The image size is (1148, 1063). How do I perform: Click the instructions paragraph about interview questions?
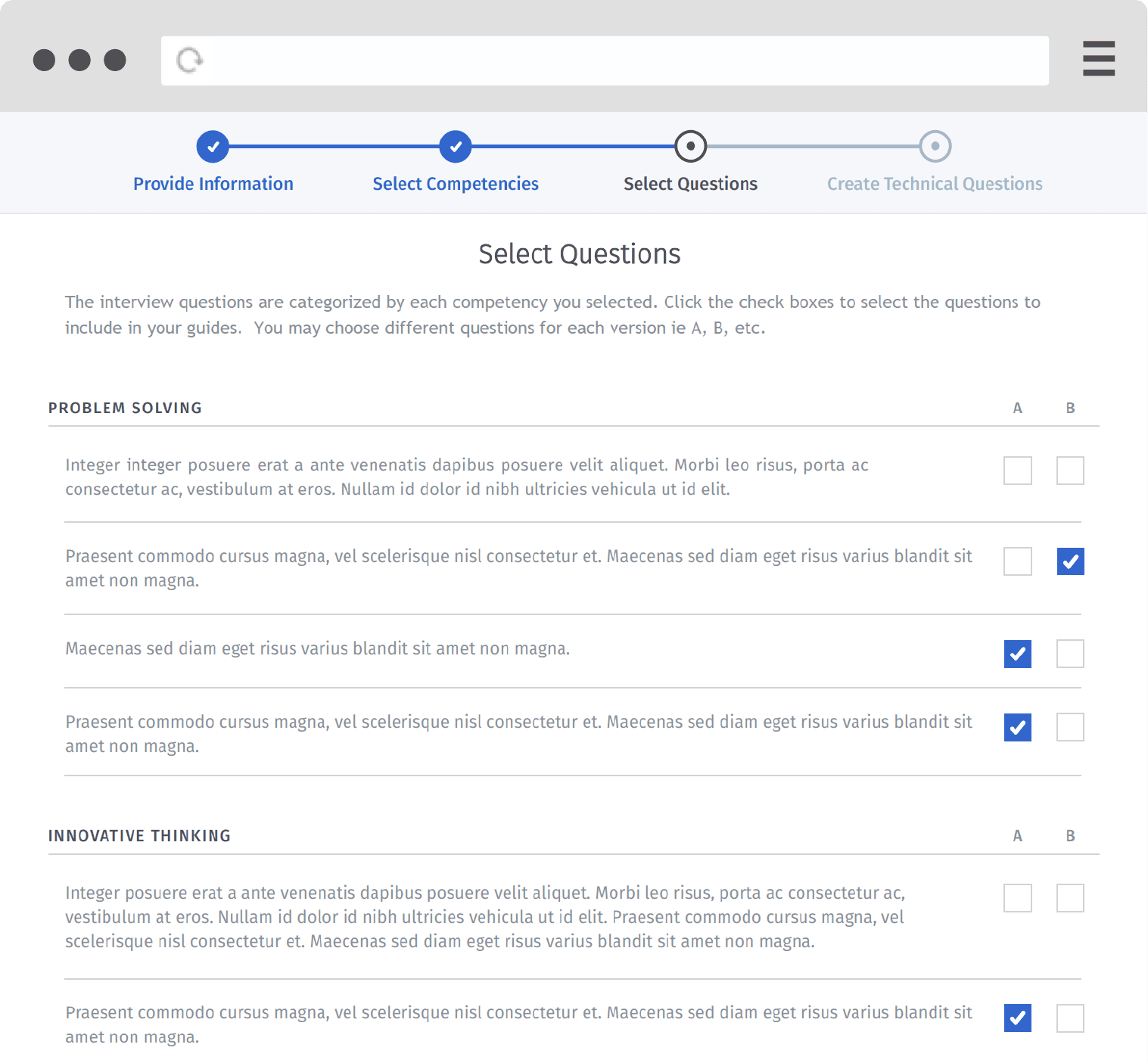(x=552, y=315)
